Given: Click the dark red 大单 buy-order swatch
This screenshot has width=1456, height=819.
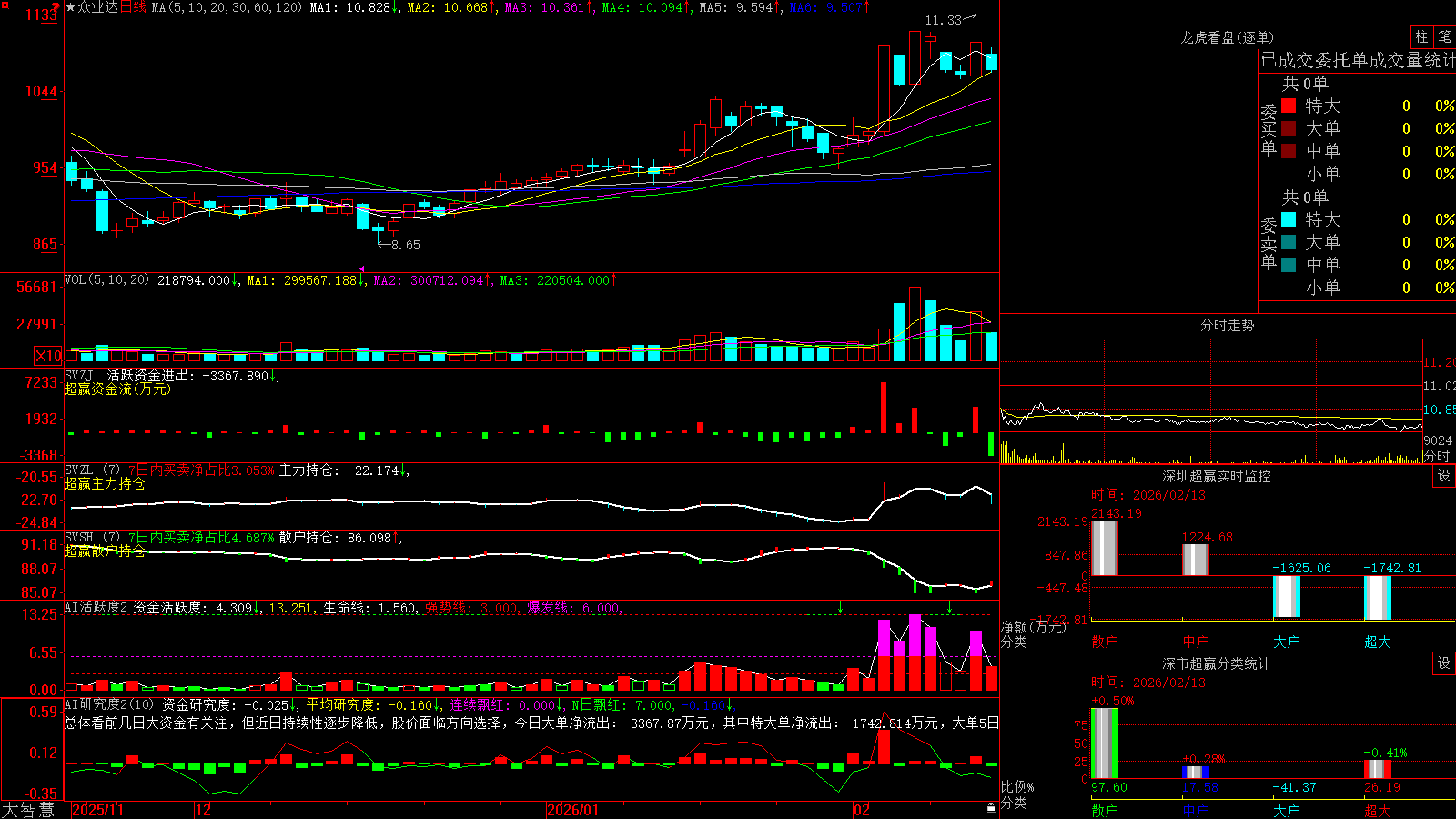Looking at the screenshot, I should point(1289,128).
